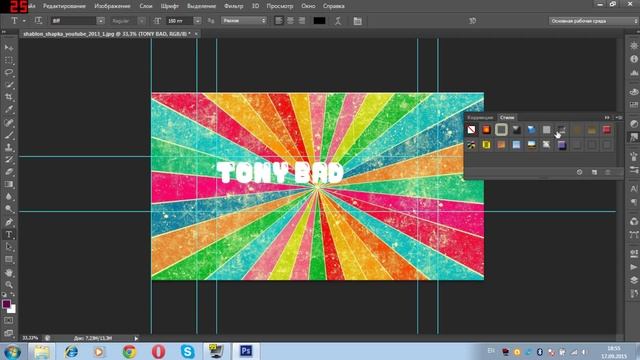Screen dimensions: 640x360
Task: Apply the yellow-bordered style swatch
Action: pyautogui.click(x=486, y=144)
